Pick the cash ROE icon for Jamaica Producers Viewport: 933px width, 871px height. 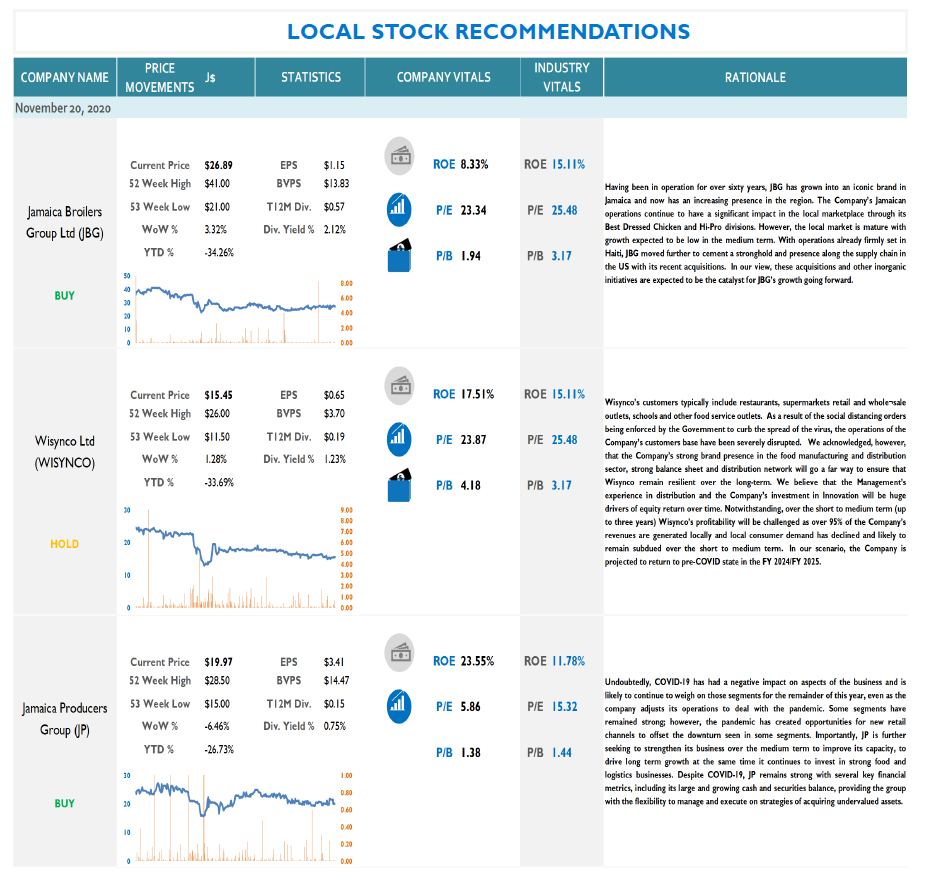(x=399, y=653)
